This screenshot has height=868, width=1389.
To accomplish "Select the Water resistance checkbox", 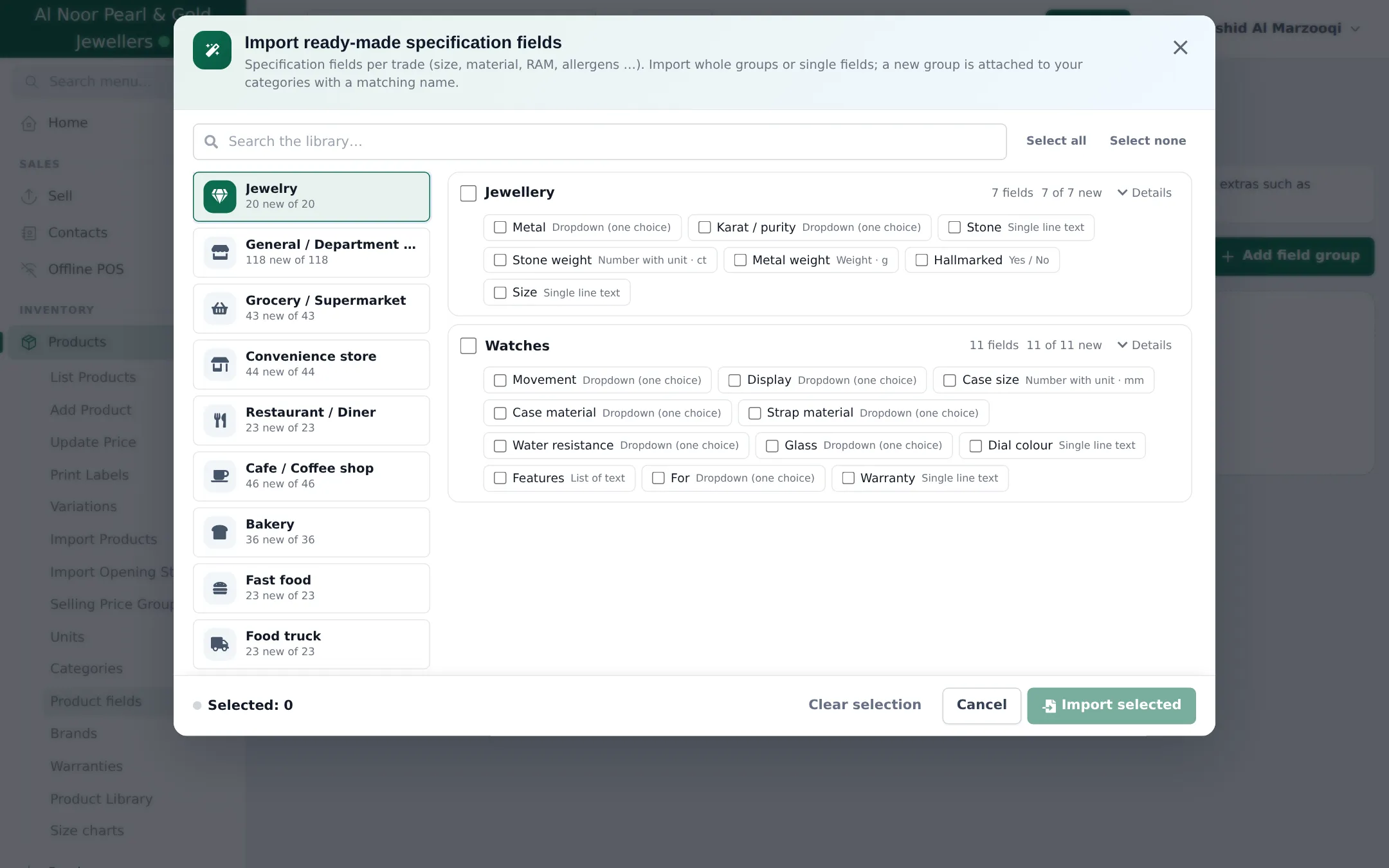I will pos(500,446).
